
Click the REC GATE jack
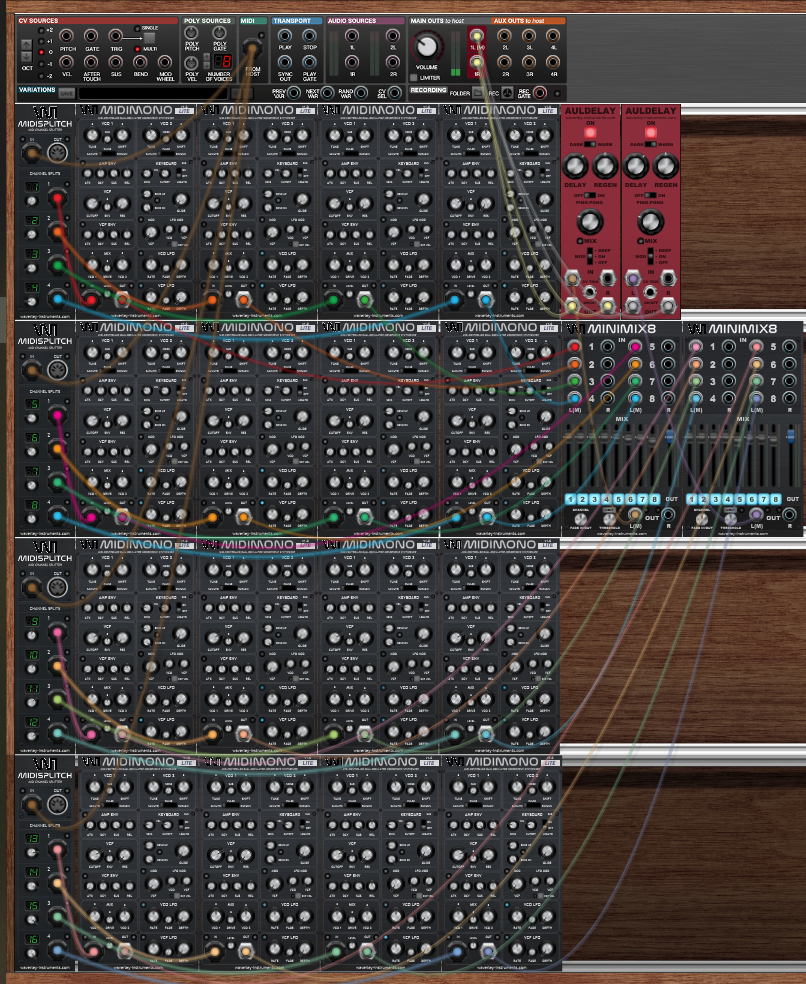tap(539, 93)
